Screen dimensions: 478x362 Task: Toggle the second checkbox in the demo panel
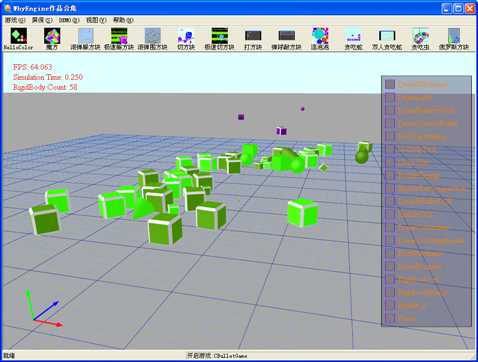390,98
